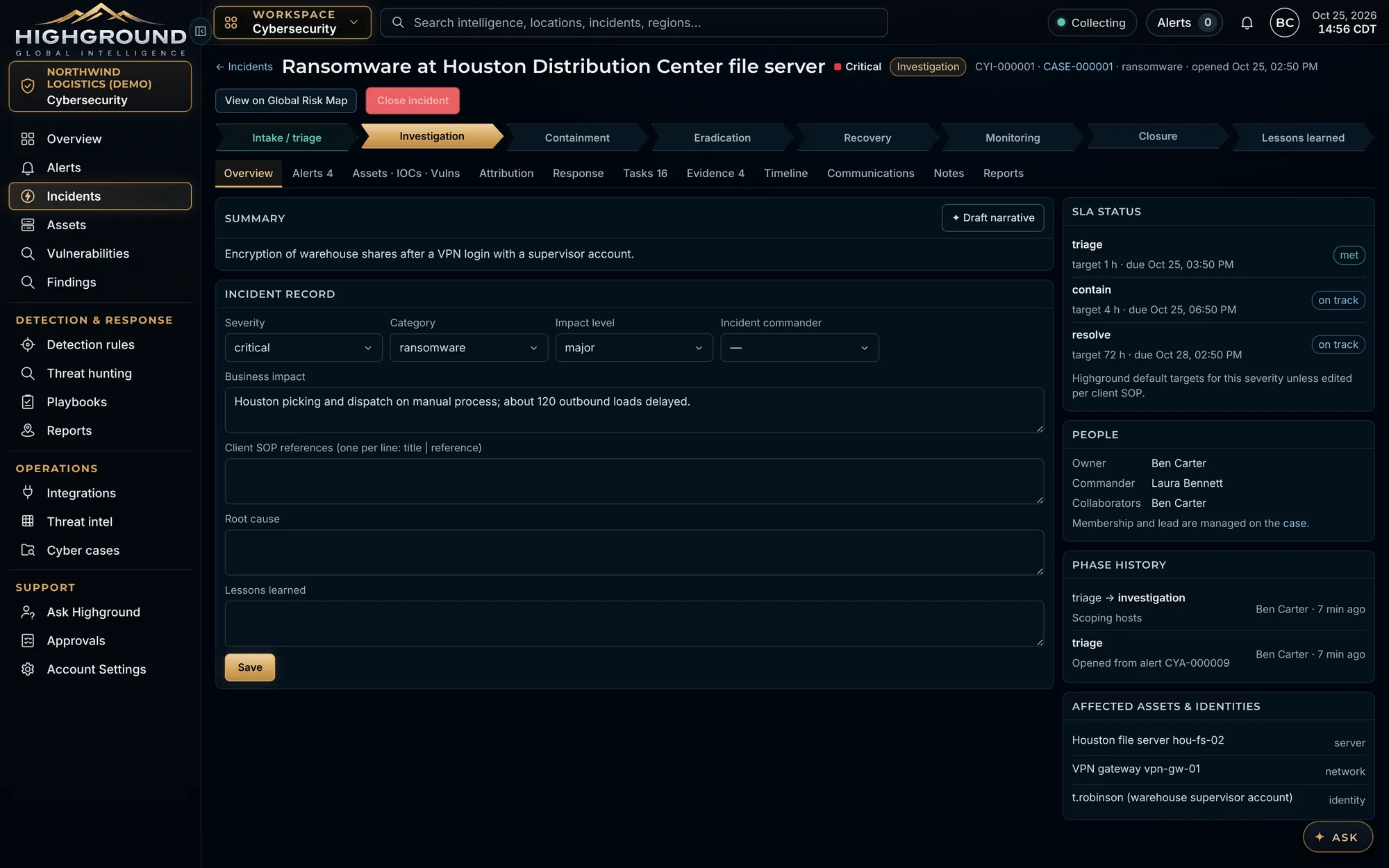The height and width of the screenshot is (868, 1389).
Task: Open the Tasks 16 tab
Action: point(645,174)
